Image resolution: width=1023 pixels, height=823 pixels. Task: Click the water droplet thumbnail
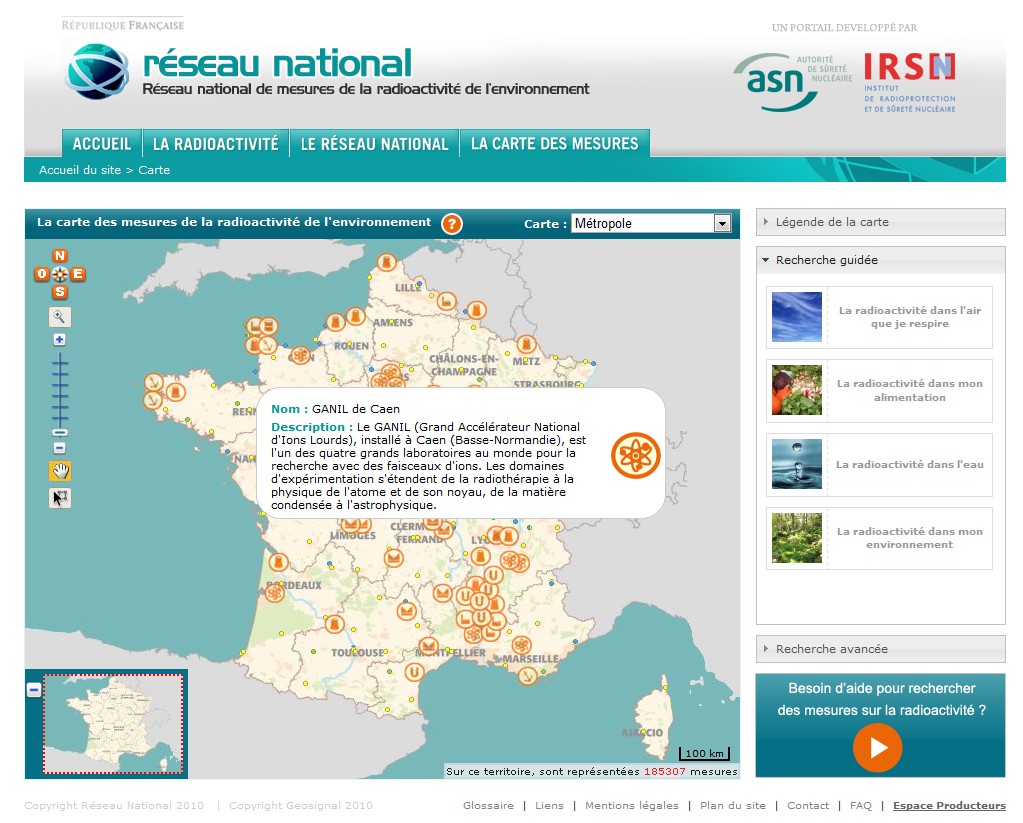pyautogui.click(x=797, y=464)
